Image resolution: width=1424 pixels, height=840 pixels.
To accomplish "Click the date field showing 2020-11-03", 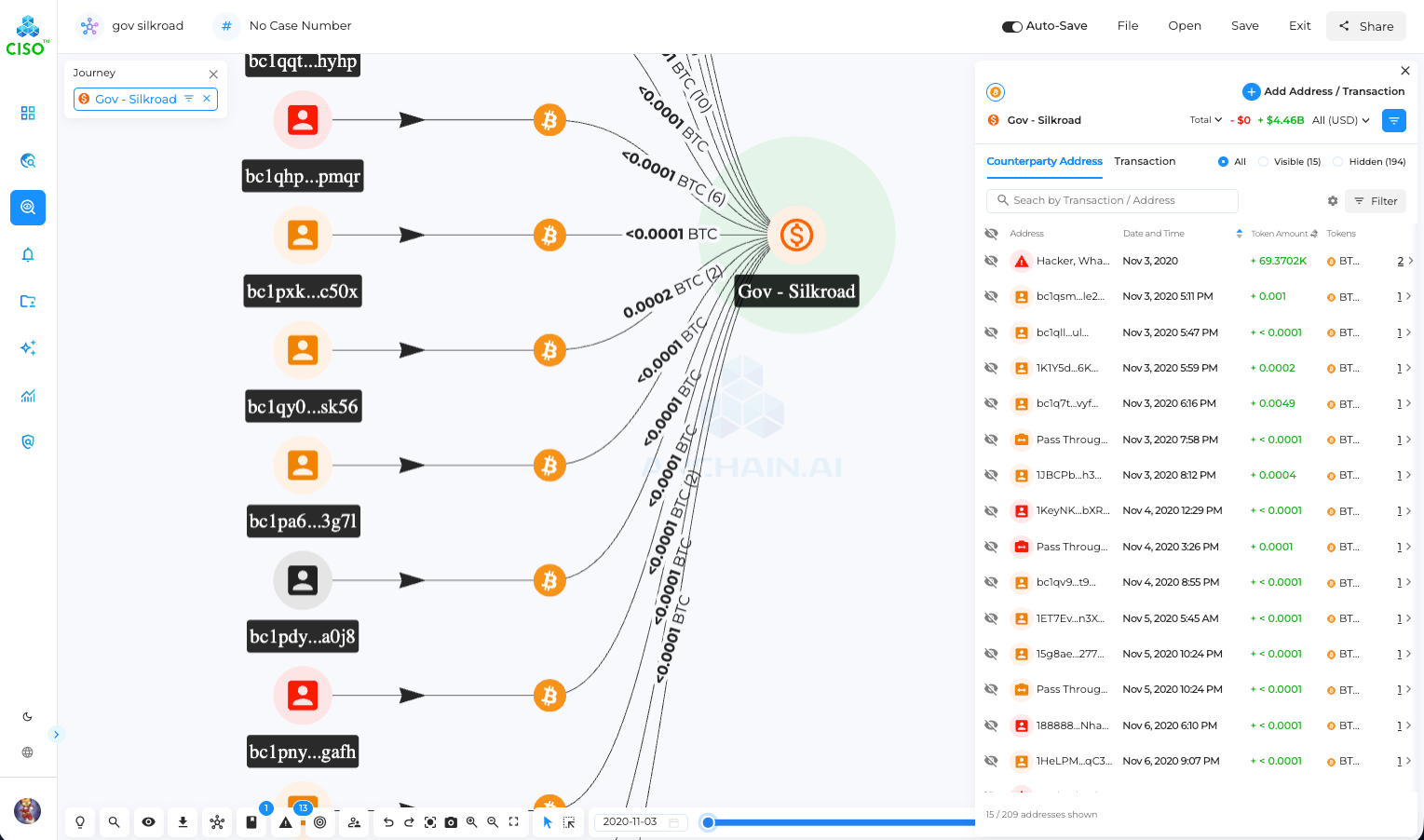I will 641,822.
